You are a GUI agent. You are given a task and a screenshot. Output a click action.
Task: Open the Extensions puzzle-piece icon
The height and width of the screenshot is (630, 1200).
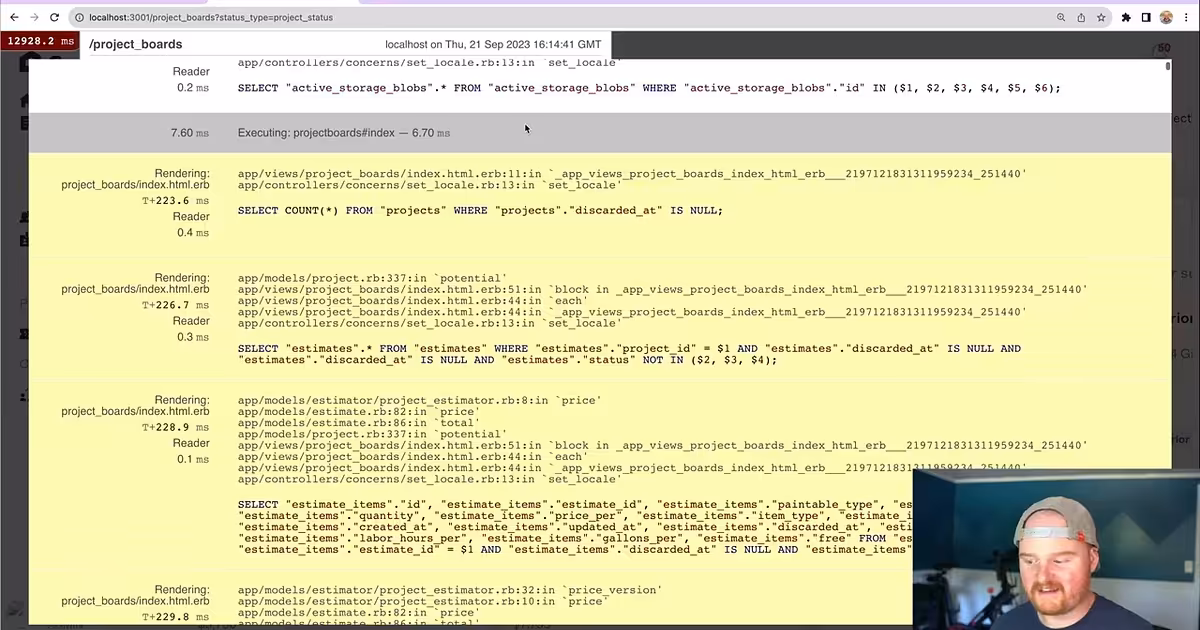click(1126, 17)
